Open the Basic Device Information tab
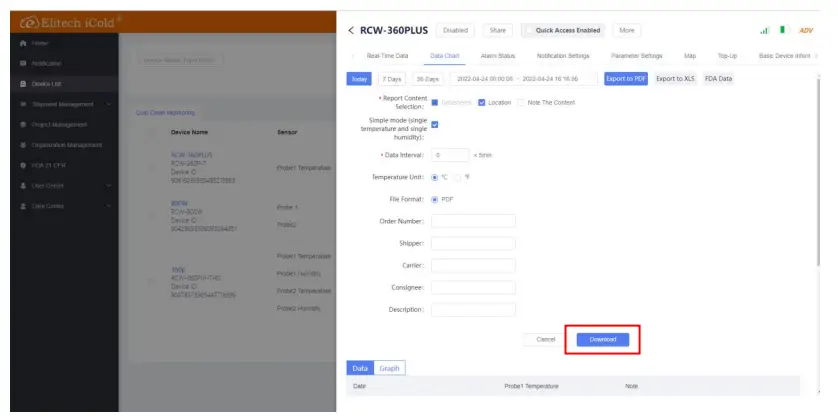This screenshot has width=838, height=416. coord(784,56)
